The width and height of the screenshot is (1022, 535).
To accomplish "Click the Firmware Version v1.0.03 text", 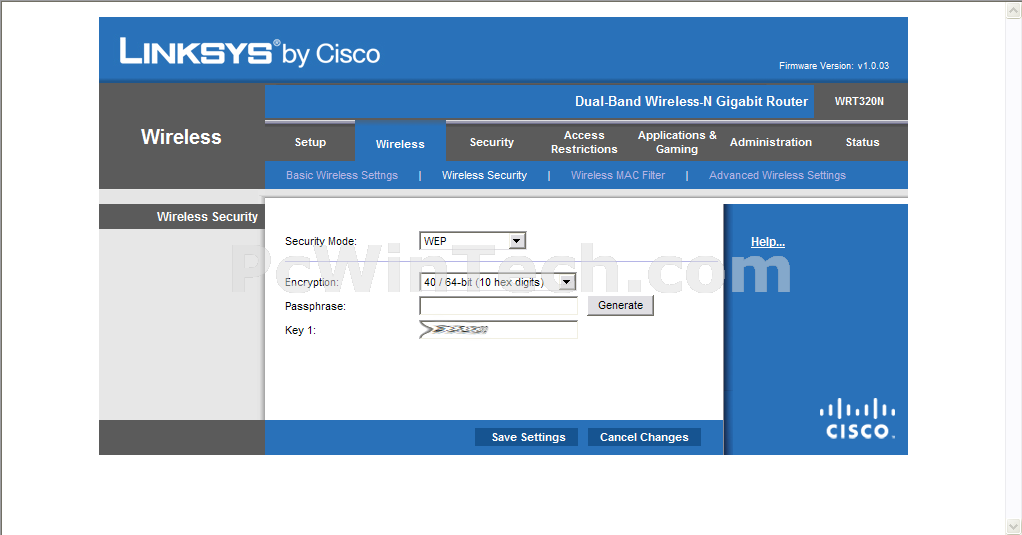I will tap(834, 66).
